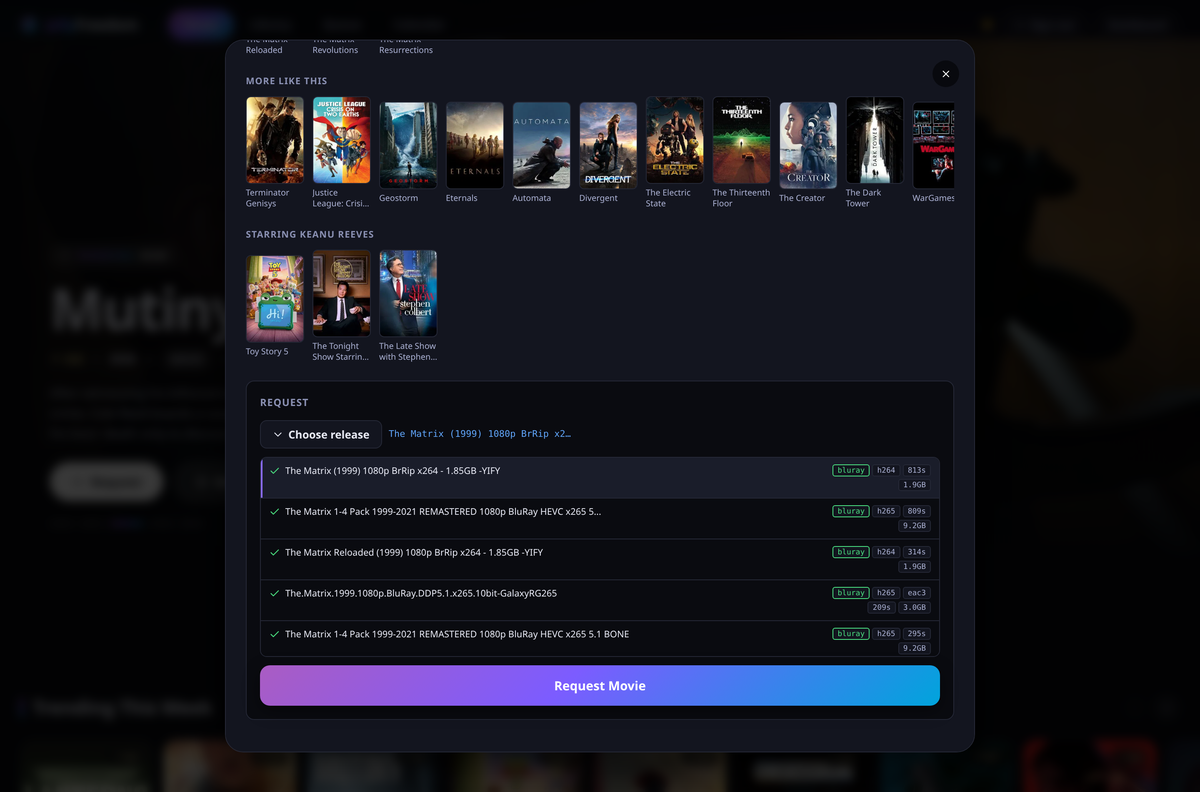The height and width of the screenshot is (792, 1200).
Task: Click selected release link text beside dropdown
Action: click(480, 434)
